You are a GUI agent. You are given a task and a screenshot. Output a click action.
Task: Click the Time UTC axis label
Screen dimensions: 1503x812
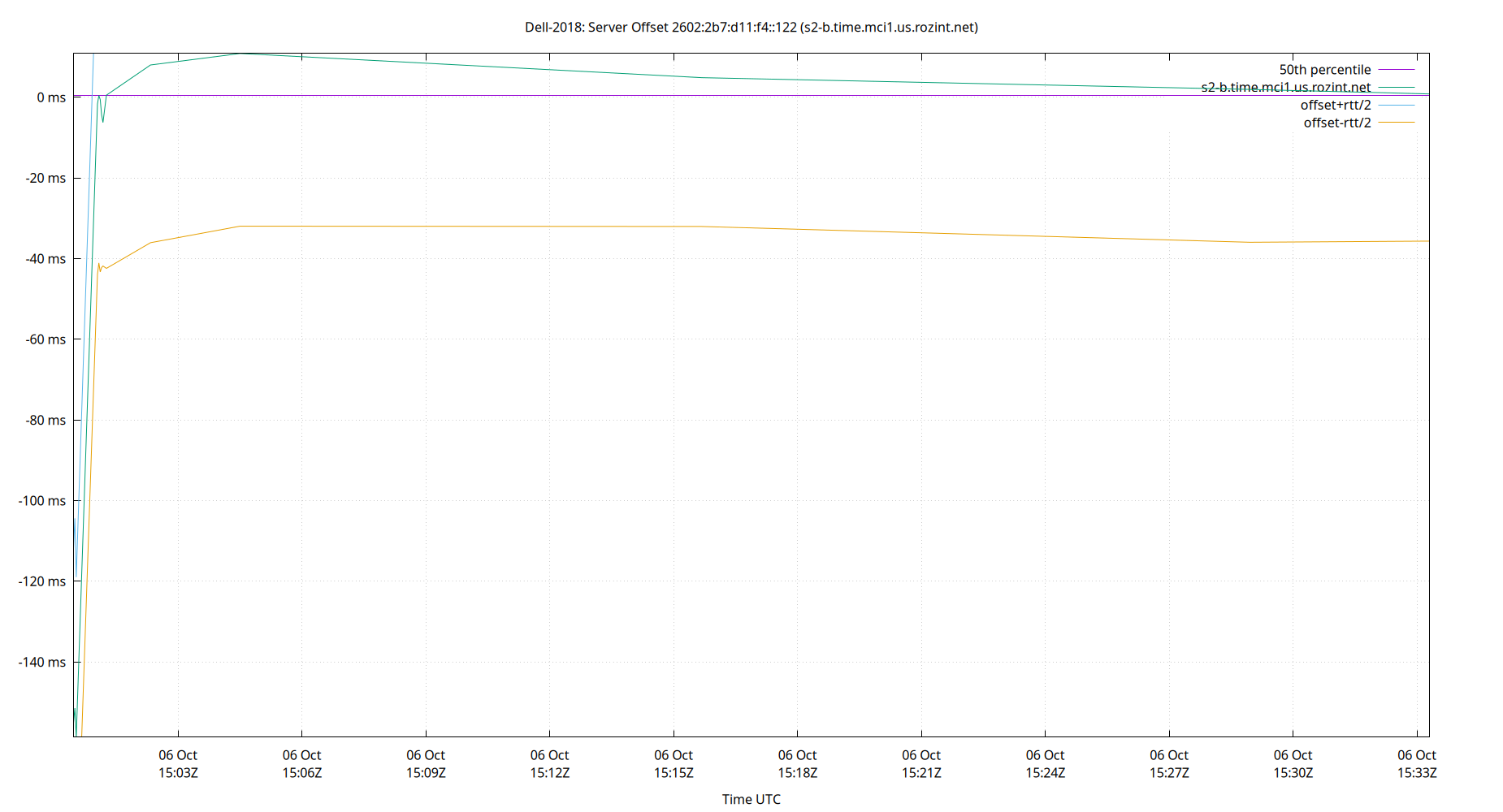[751, 799]
